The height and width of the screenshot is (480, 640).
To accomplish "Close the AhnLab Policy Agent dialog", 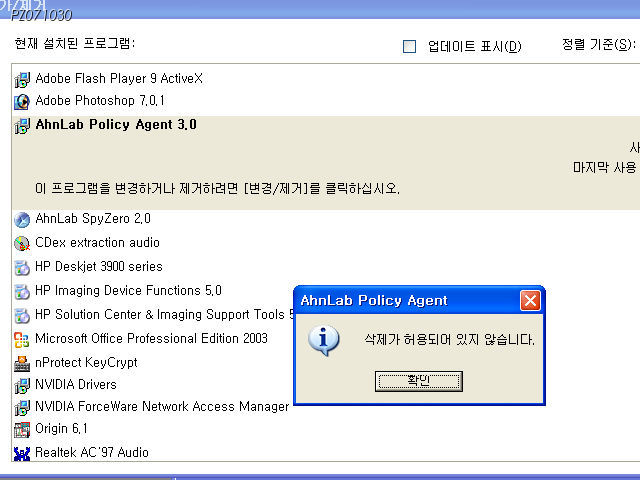I will click(x=530, y=301).
